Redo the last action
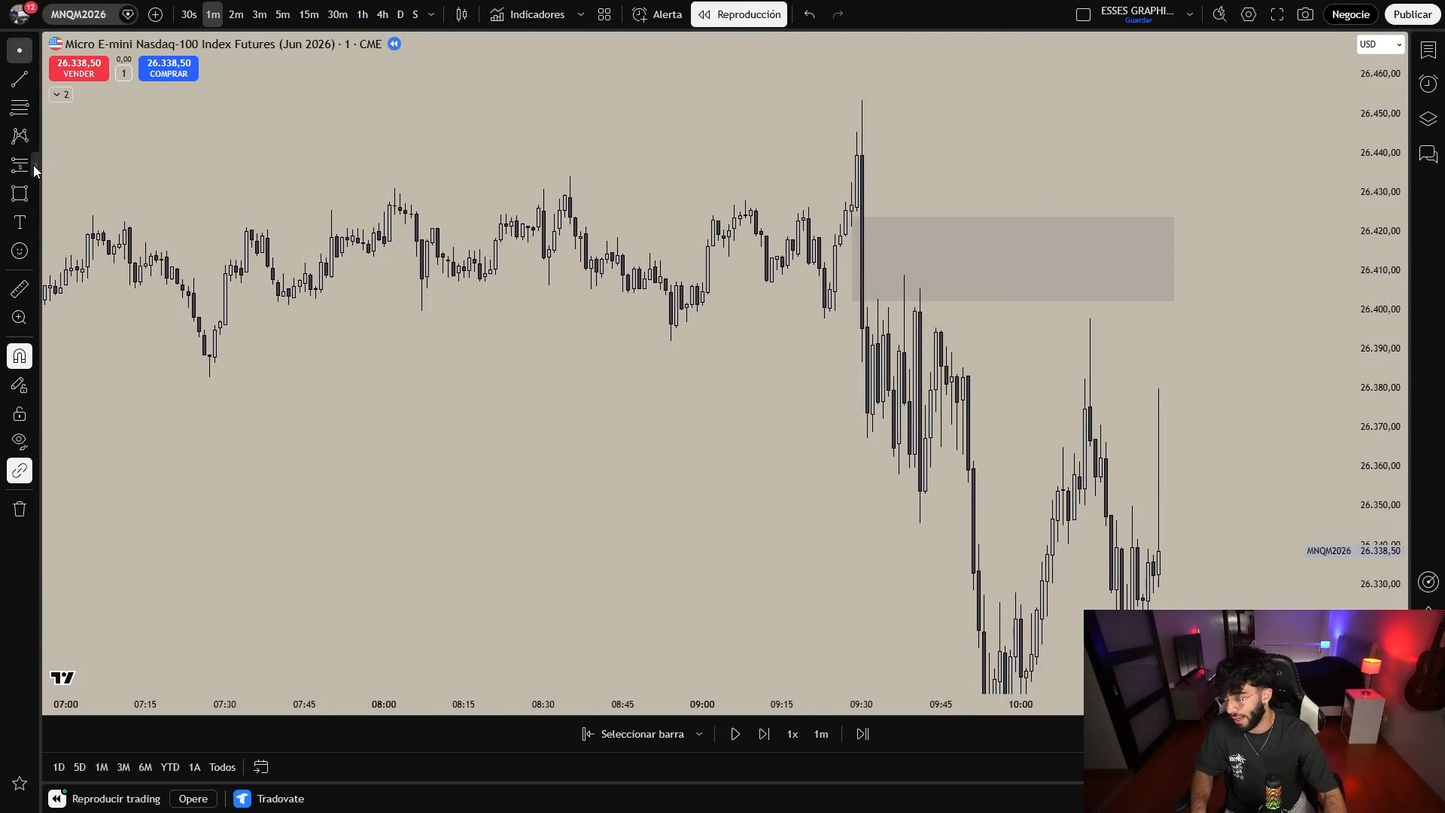 tap(838, 15)
